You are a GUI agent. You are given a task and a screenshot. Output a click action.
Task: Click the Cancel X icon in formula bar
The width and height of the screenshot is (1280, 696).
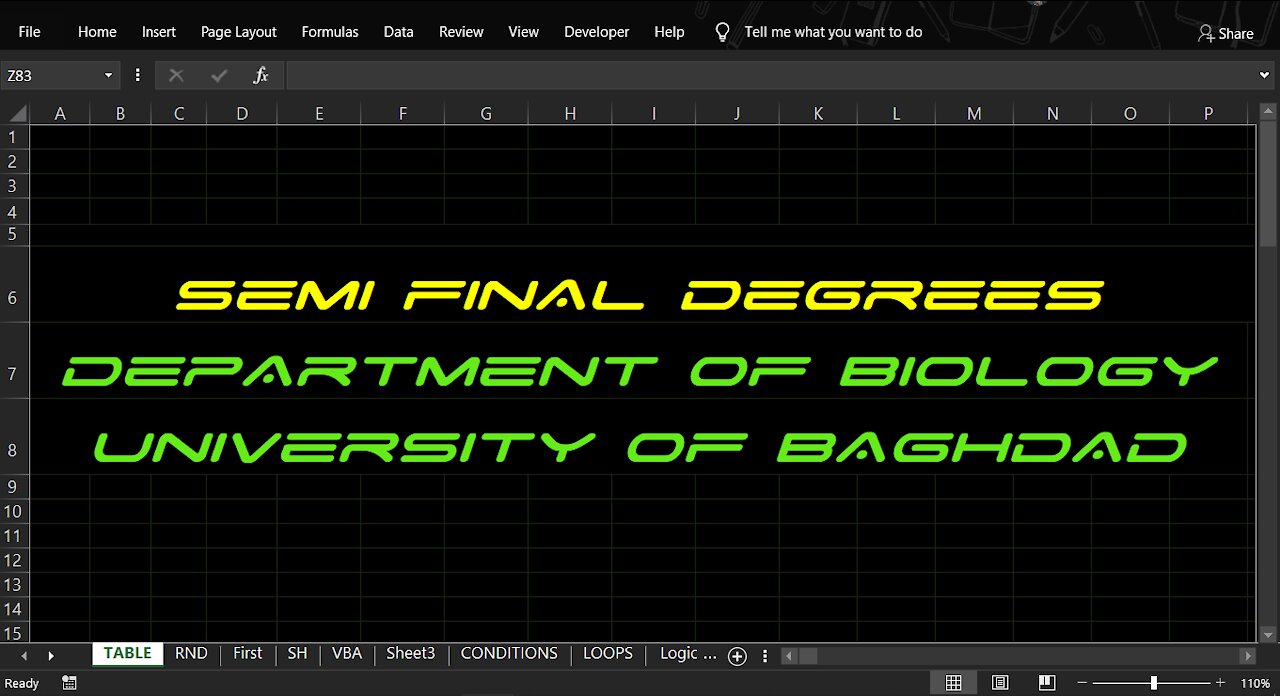177,75
